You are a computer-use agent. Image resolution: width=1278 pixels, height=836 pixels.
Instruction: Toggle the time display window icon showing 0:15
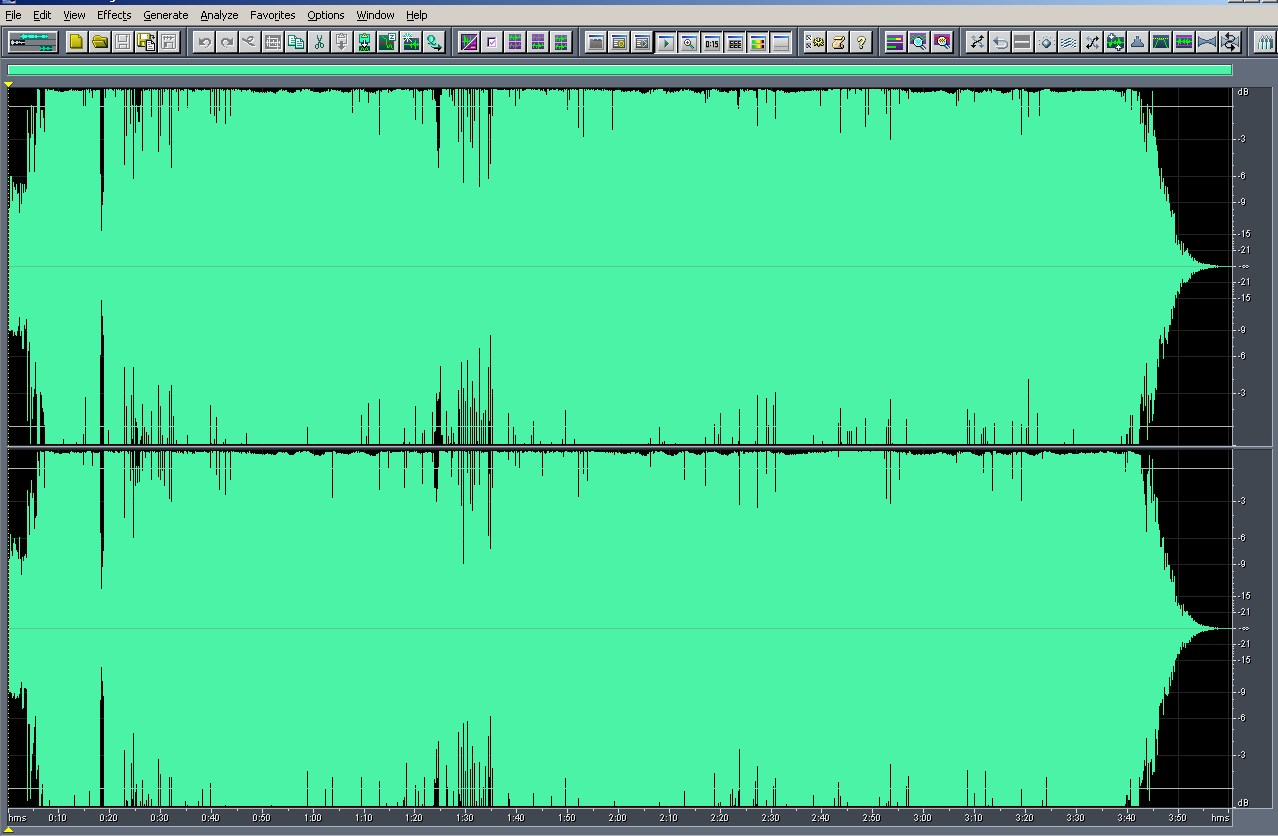711,42
